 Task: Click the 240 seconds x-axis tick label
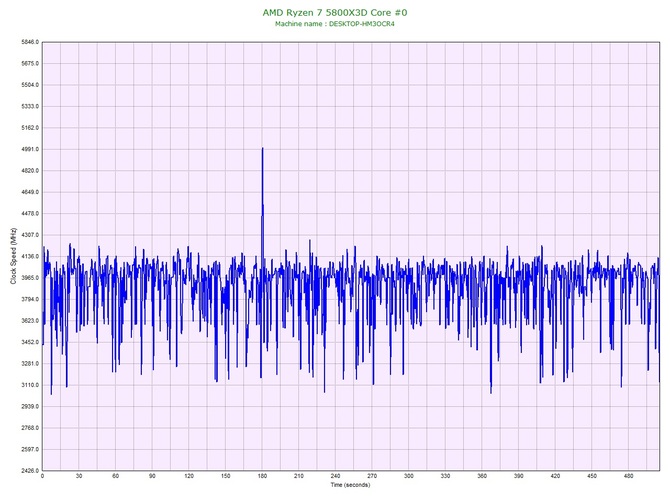[x=335, y=476]
